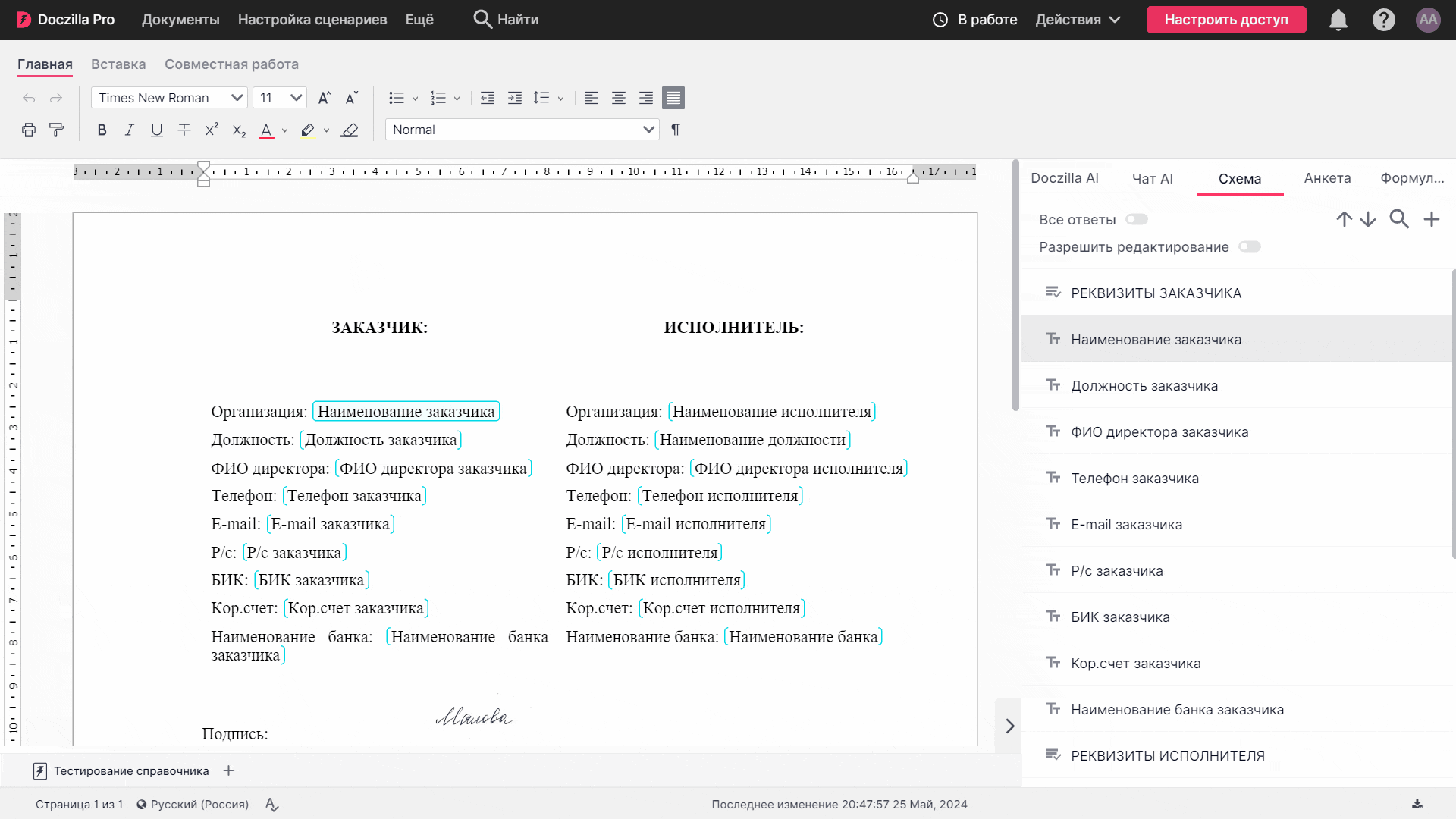Expand numbered list options
The width and height of the screenshot is (1456, 819).
coord(457,99)
